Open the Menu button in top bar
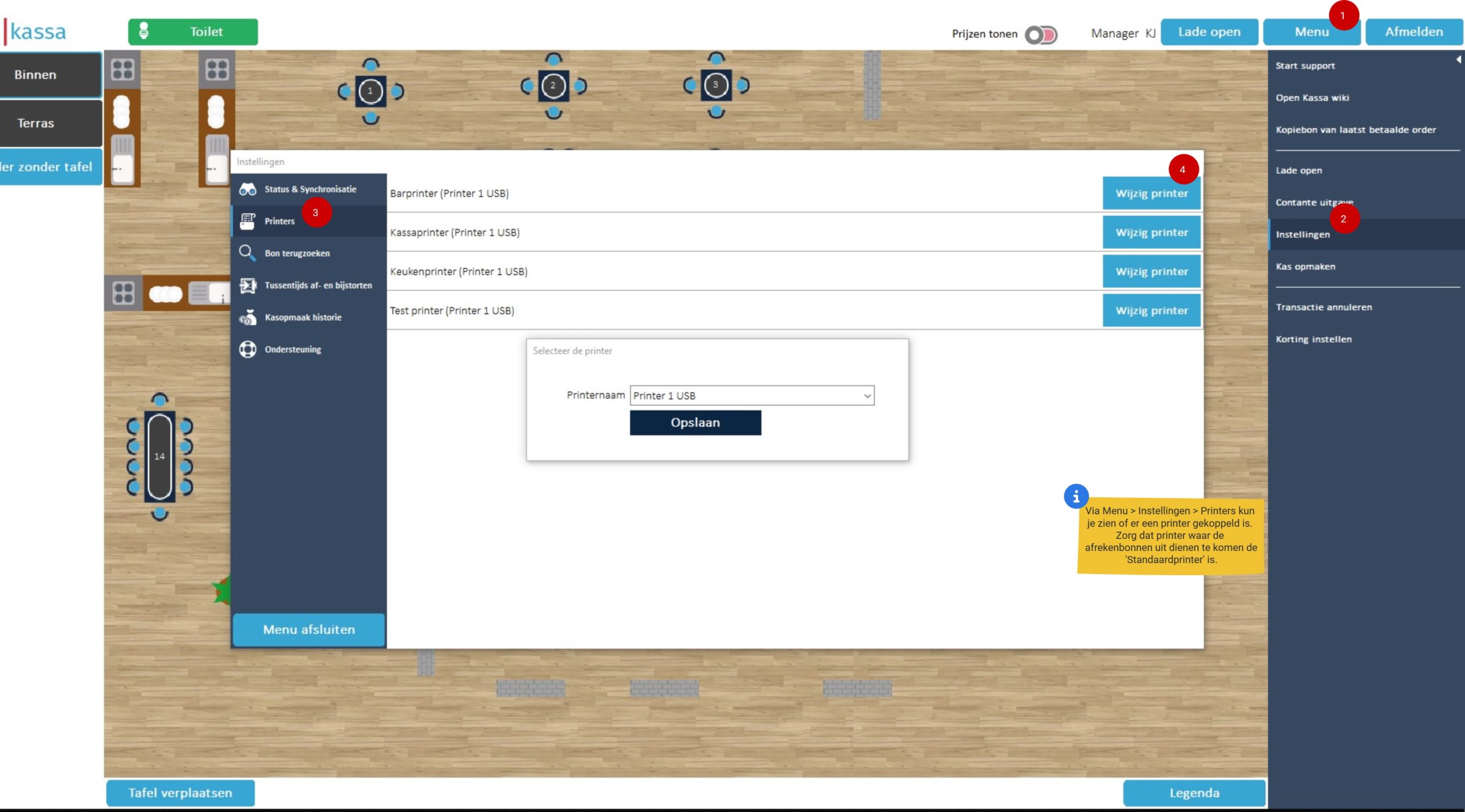1465x812 pixels. point(1311,32)
